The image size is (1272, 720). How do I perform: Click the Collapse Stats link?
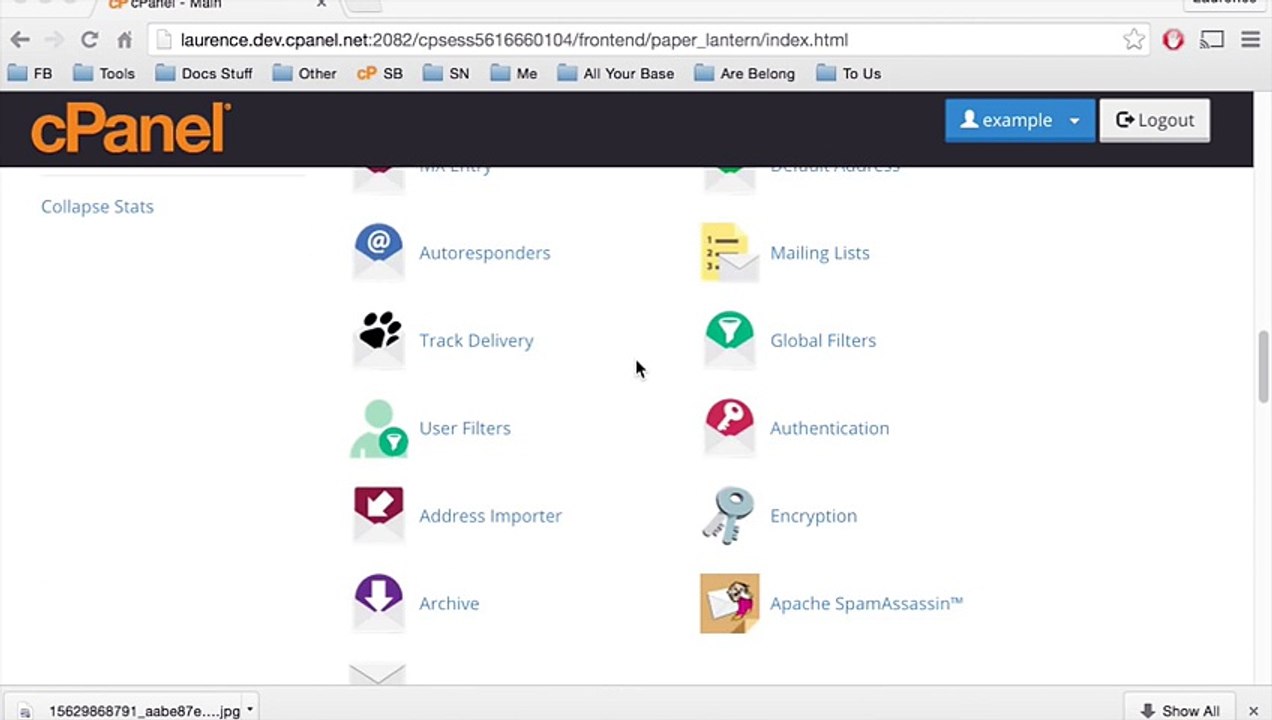coord(97,206)
